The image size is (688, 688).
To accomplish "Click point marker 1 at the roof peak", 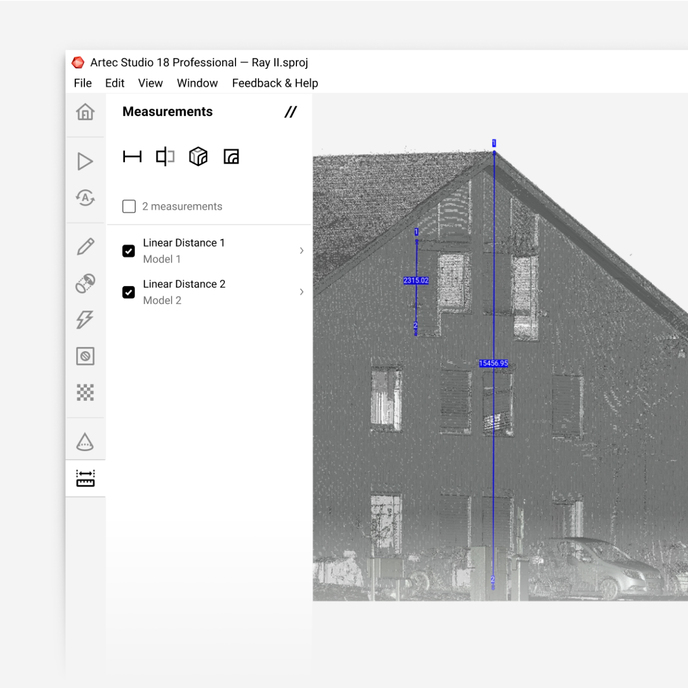I will point(494,143).
